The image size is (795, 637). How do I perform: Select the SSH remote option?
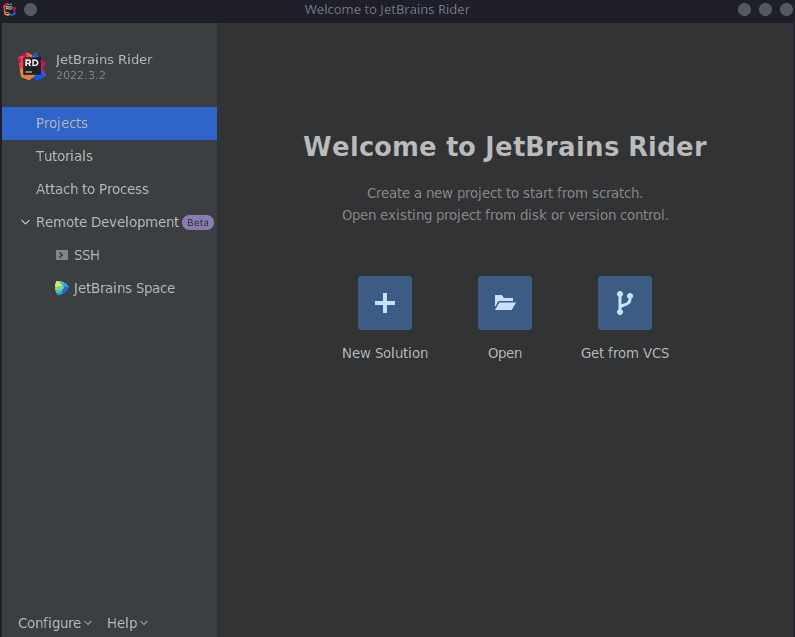point(110,255)
